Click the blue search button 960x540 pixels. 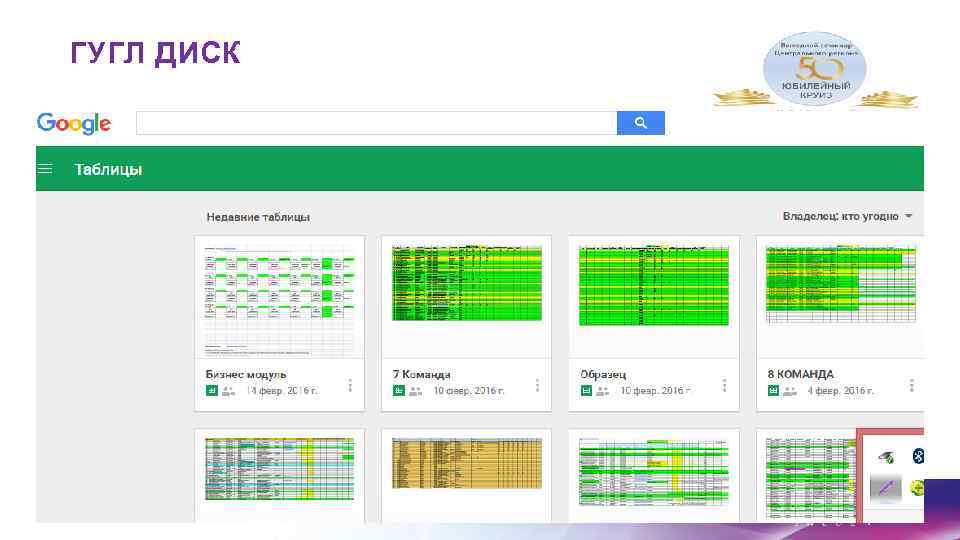[x=640, y=122]
